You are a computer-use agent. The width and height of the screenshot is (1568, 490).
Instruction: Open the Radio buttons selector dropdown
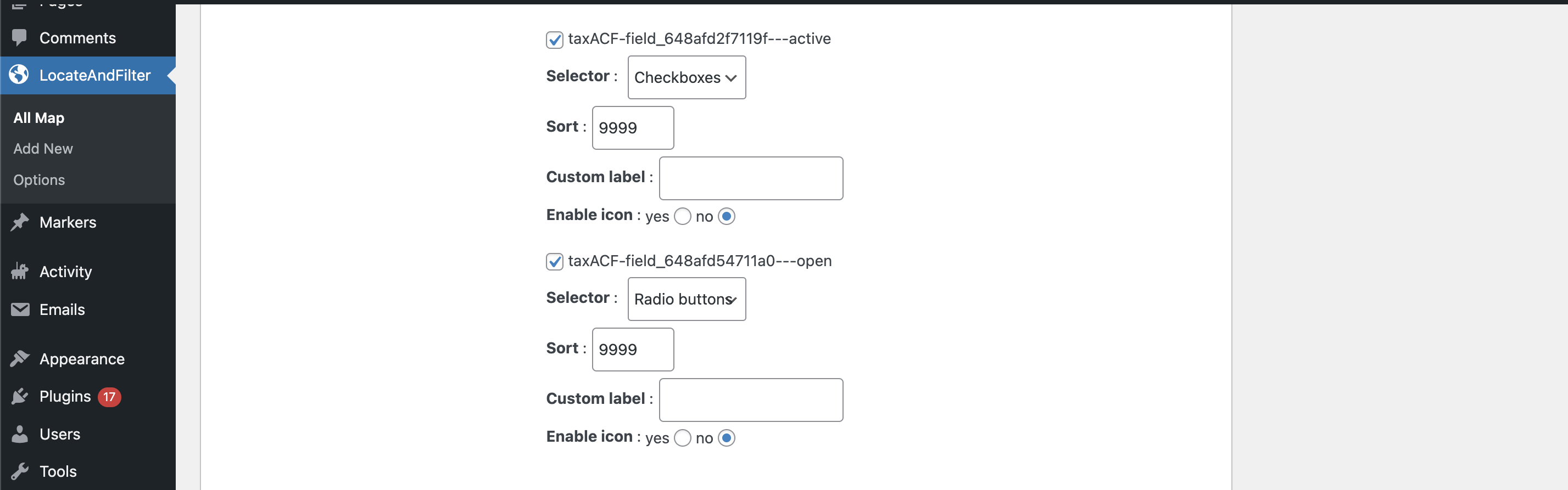pos(686,299)
